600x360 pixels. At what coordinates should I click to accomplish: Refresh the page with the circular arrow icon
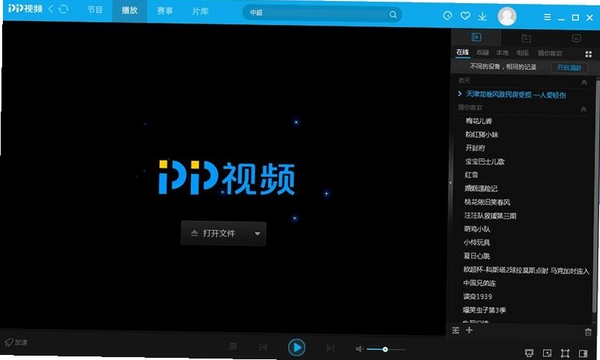coord(64,9)
